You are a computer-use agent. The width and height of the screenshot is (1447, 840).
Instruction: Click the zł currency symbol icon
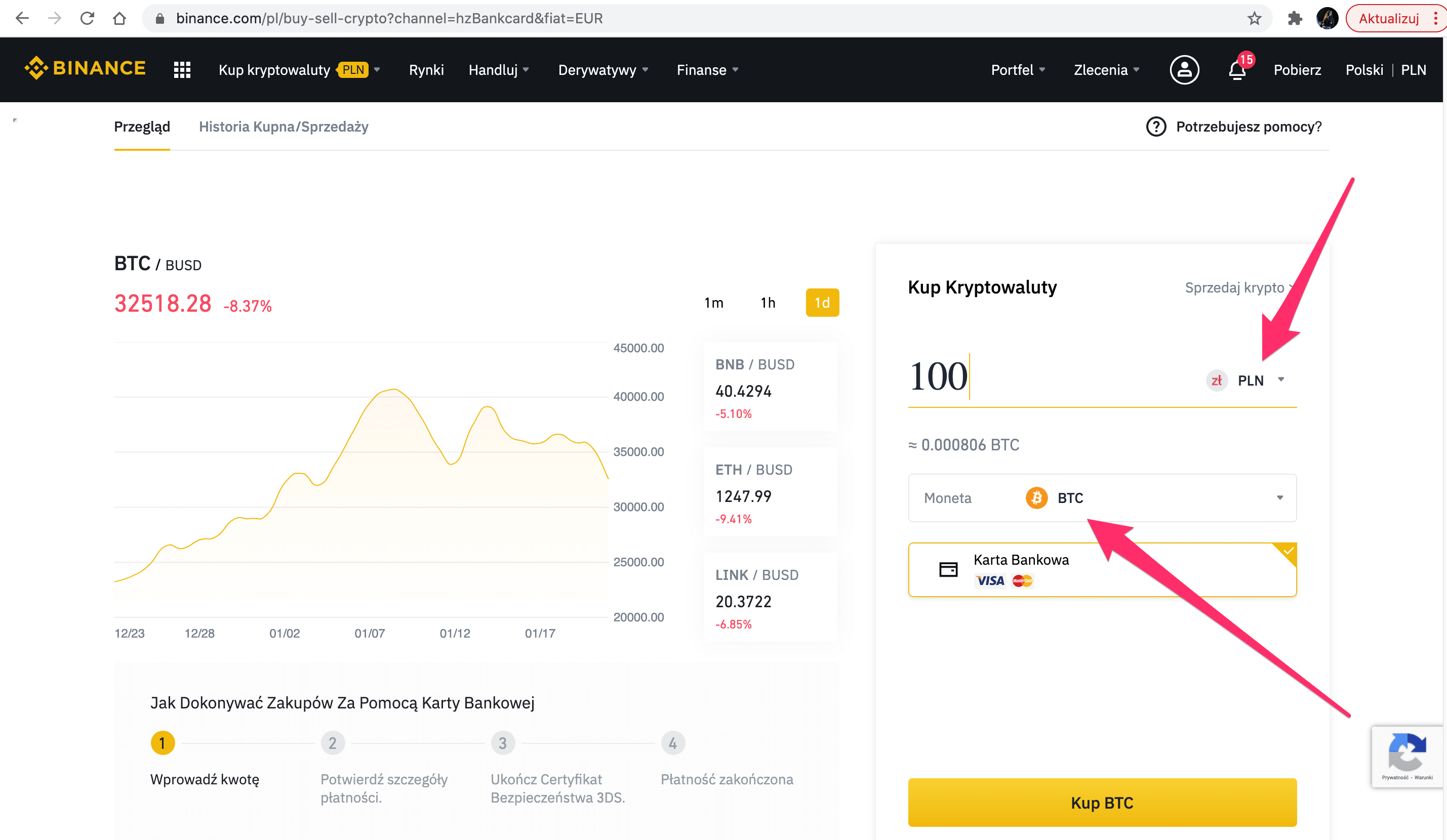click(1216, 381)
